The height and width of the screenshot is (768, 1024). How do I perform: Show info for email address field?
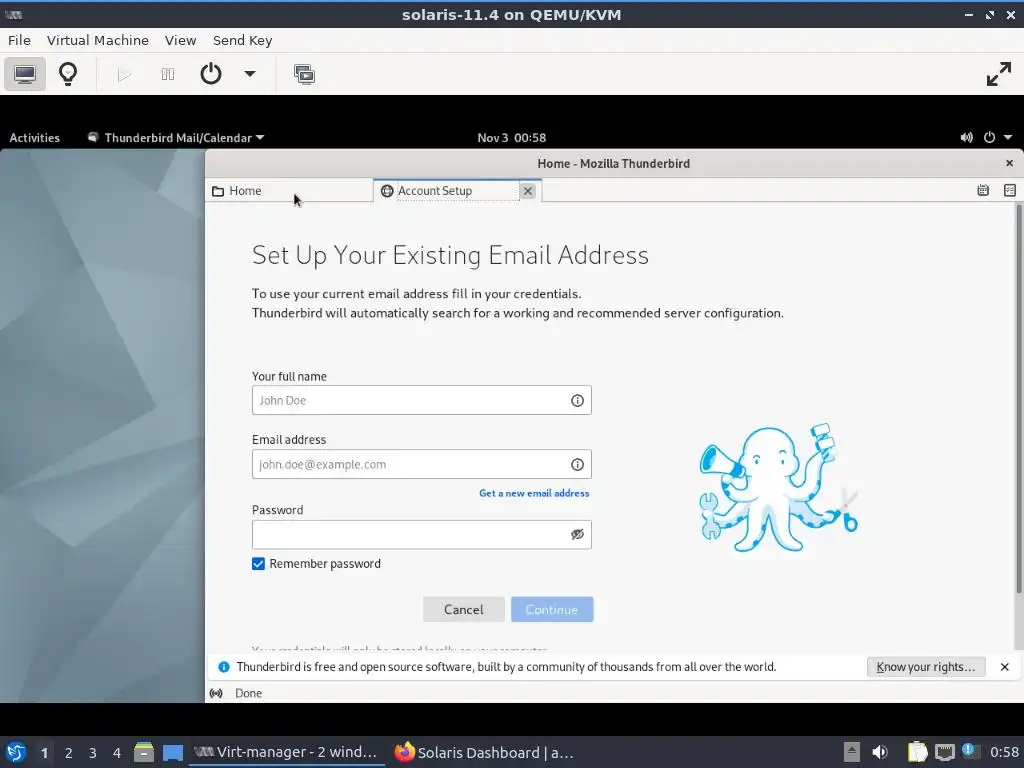(x=577, y=464)
